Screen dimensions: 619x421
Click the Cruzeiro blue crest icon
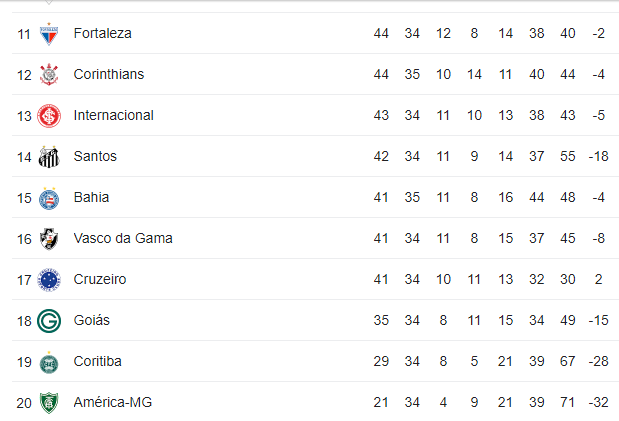coord(48,280)
